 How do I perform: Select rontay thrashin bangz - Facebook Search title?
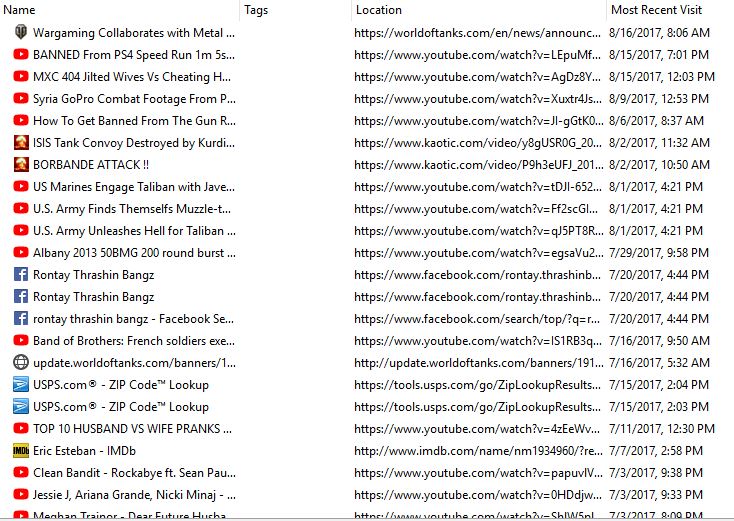133,319
